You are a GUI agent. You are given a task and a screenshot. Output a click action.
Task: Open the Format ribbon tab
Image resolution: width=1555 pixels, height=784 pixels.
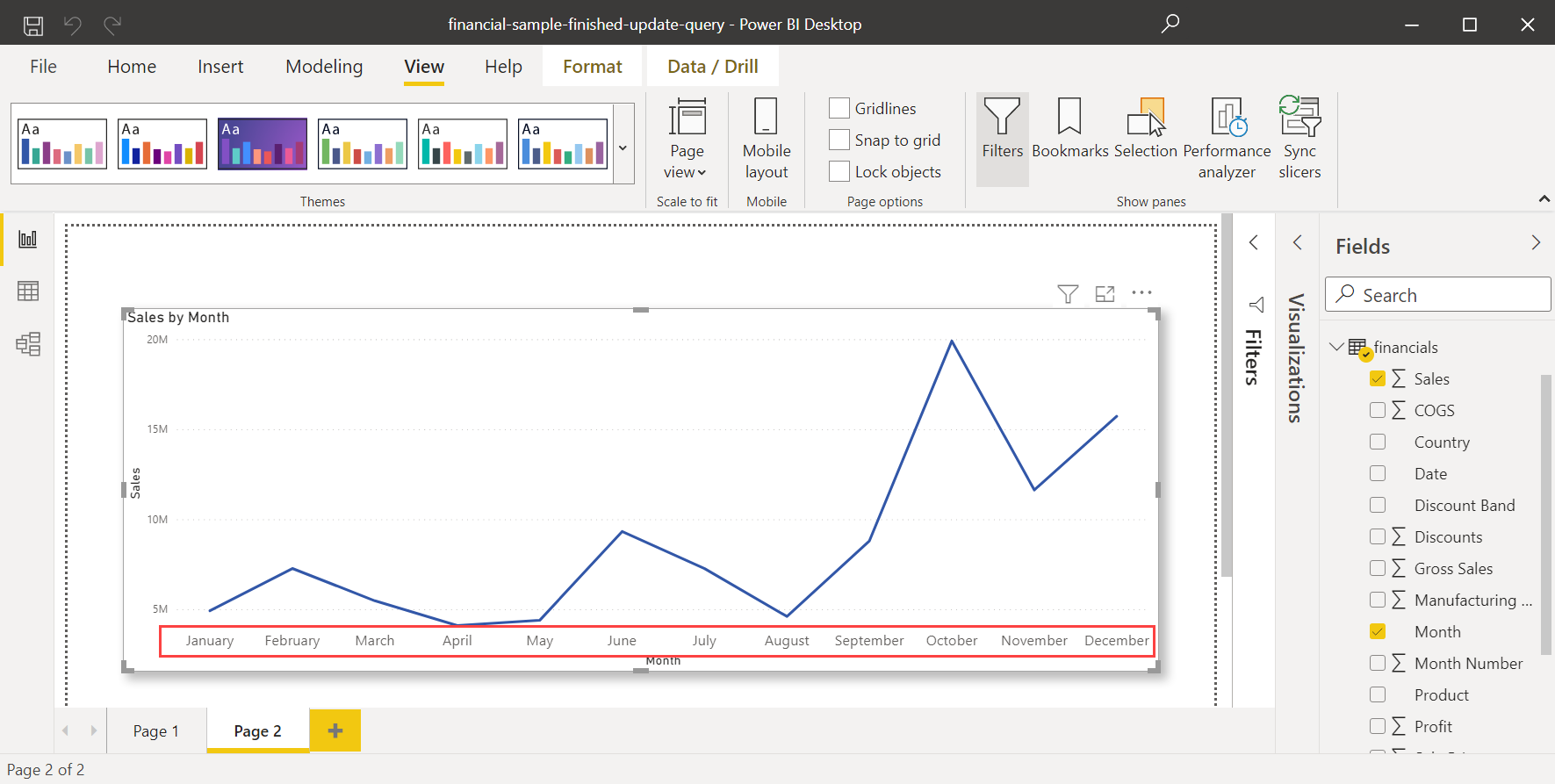(593, 67)
